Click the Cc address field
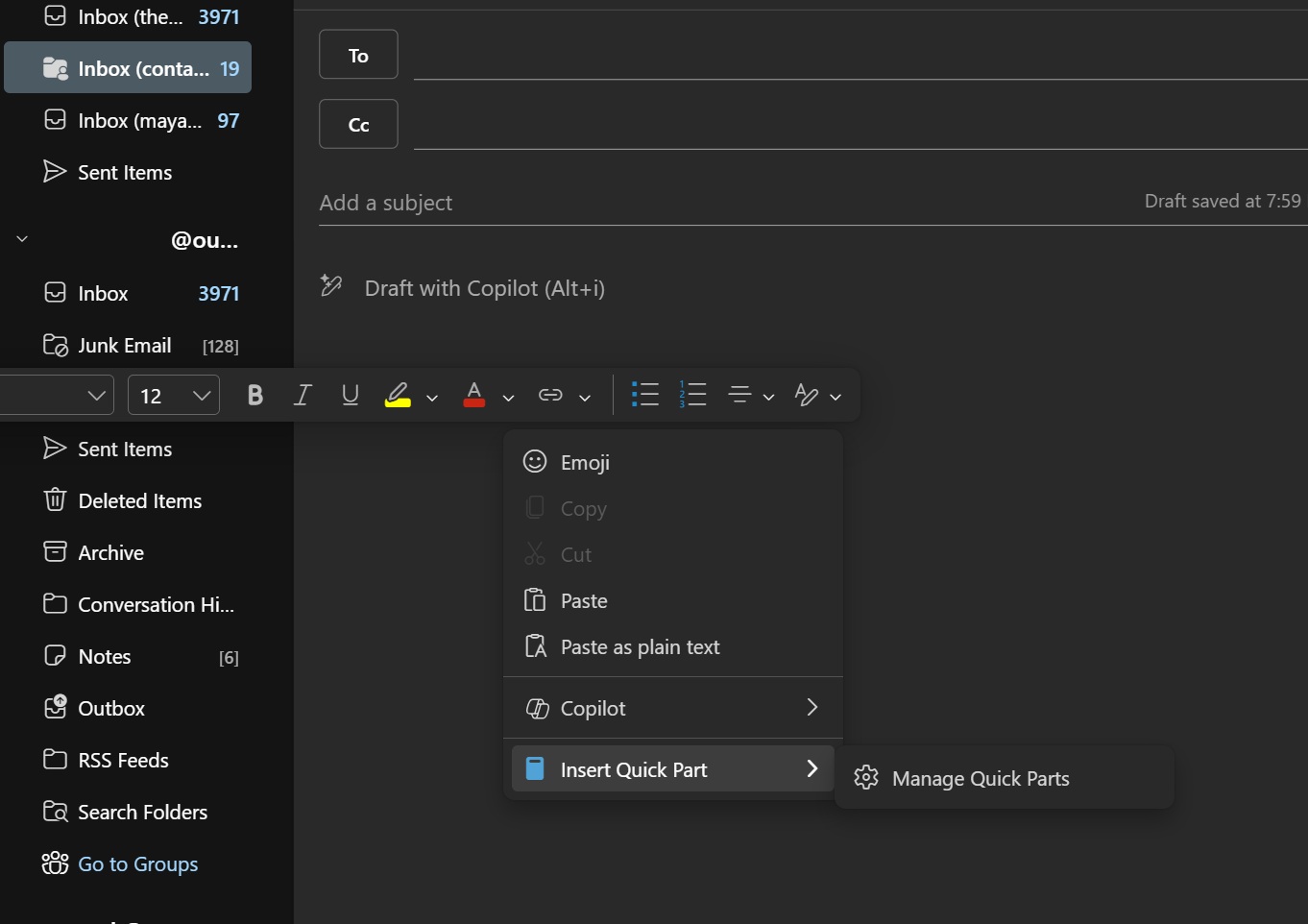1308x924 pixels. click(860, 125)
